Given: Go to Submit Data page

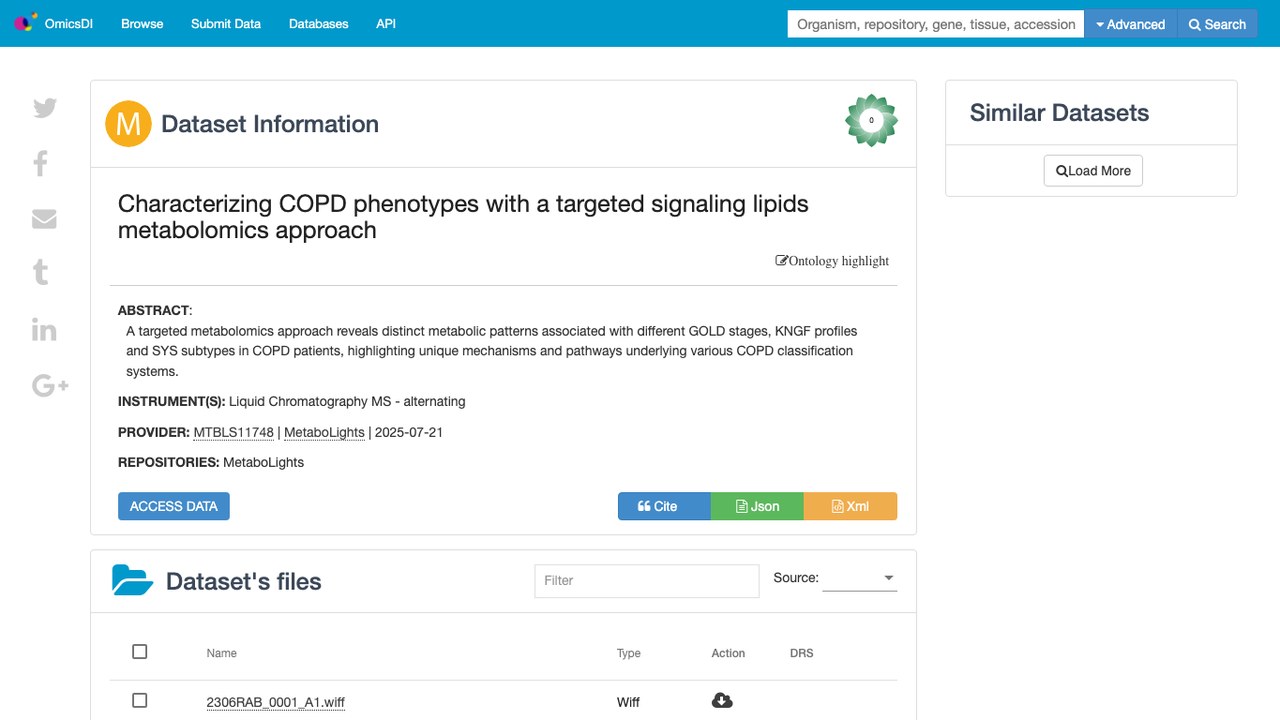Looking at the screenshot, I should [226, 24].
